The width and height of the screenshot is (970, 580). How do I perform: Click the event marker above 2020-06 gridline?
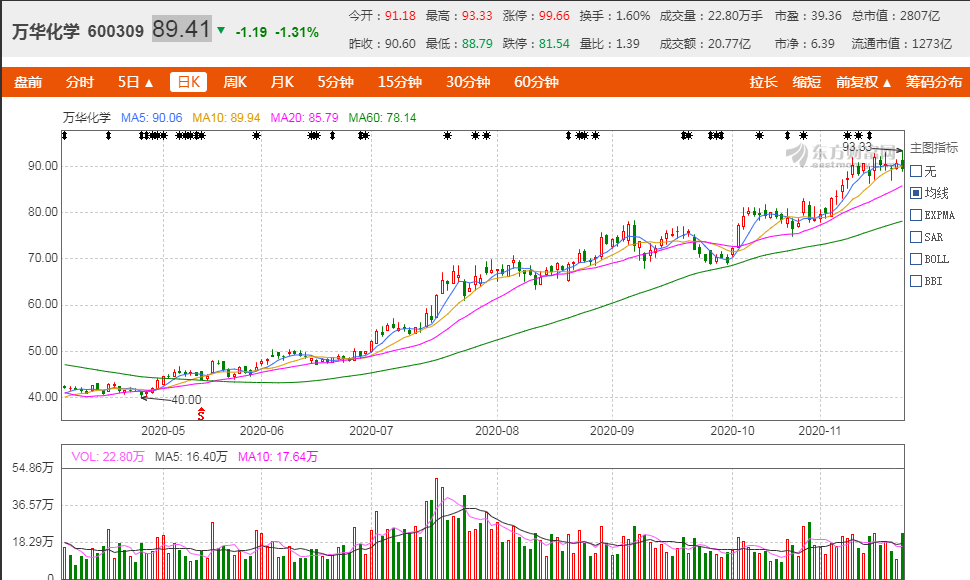(256, 135)
